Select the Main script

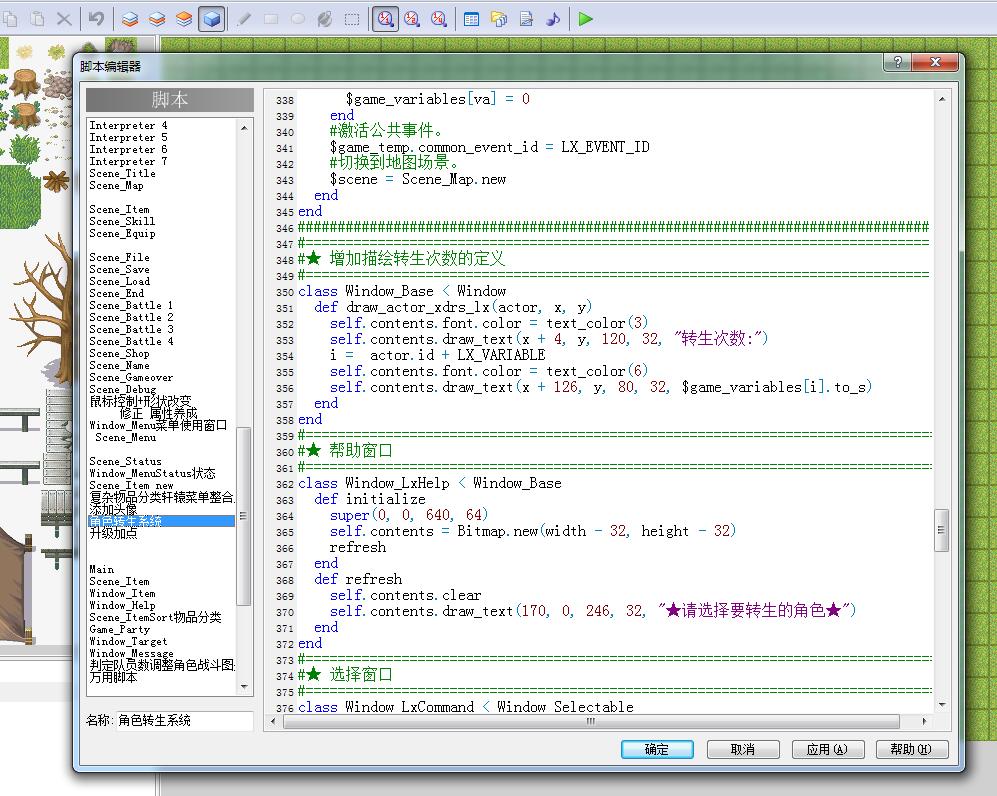pos(102,570)
